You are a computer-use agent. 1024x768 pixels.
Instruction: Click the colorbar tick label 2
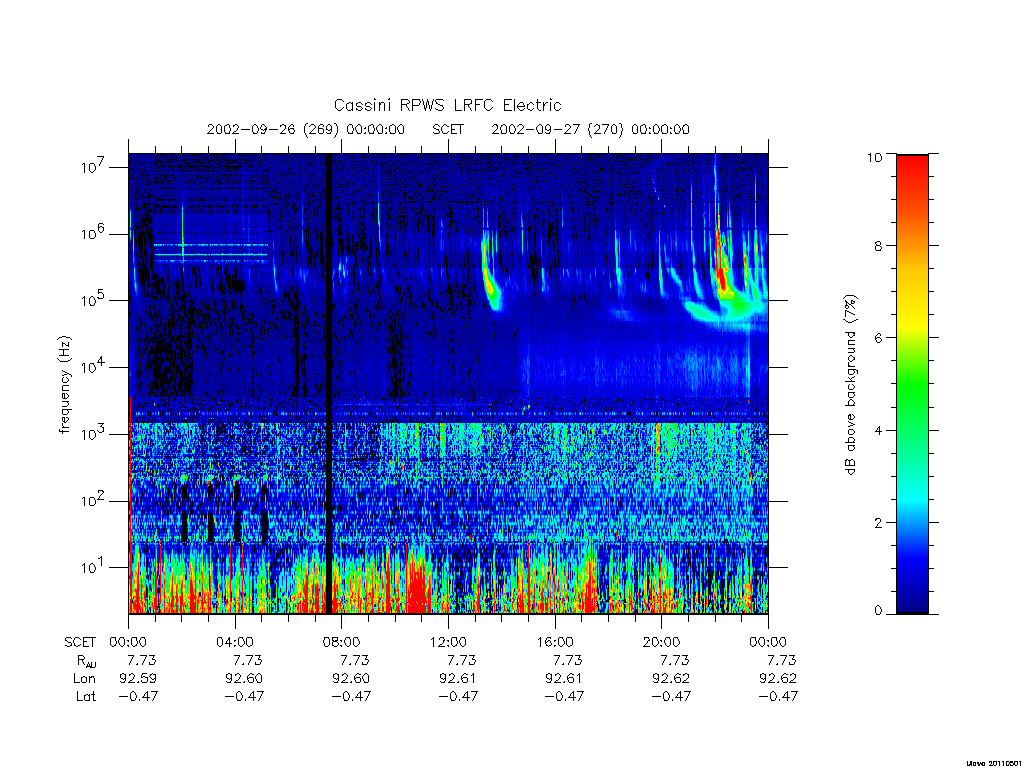[878, 522]
